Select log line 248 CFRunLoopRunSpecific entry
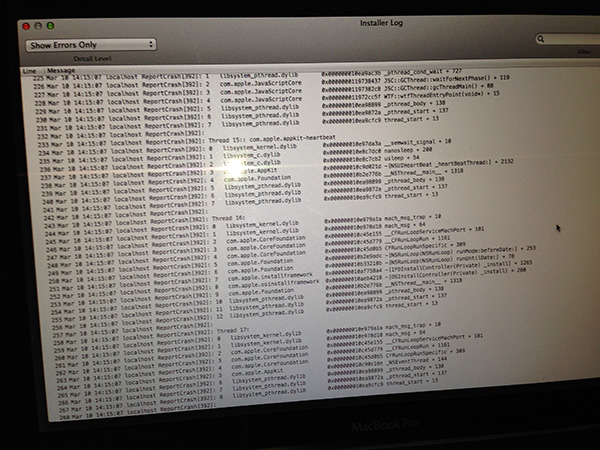This screenshot has width=600, height=450. 256,253
